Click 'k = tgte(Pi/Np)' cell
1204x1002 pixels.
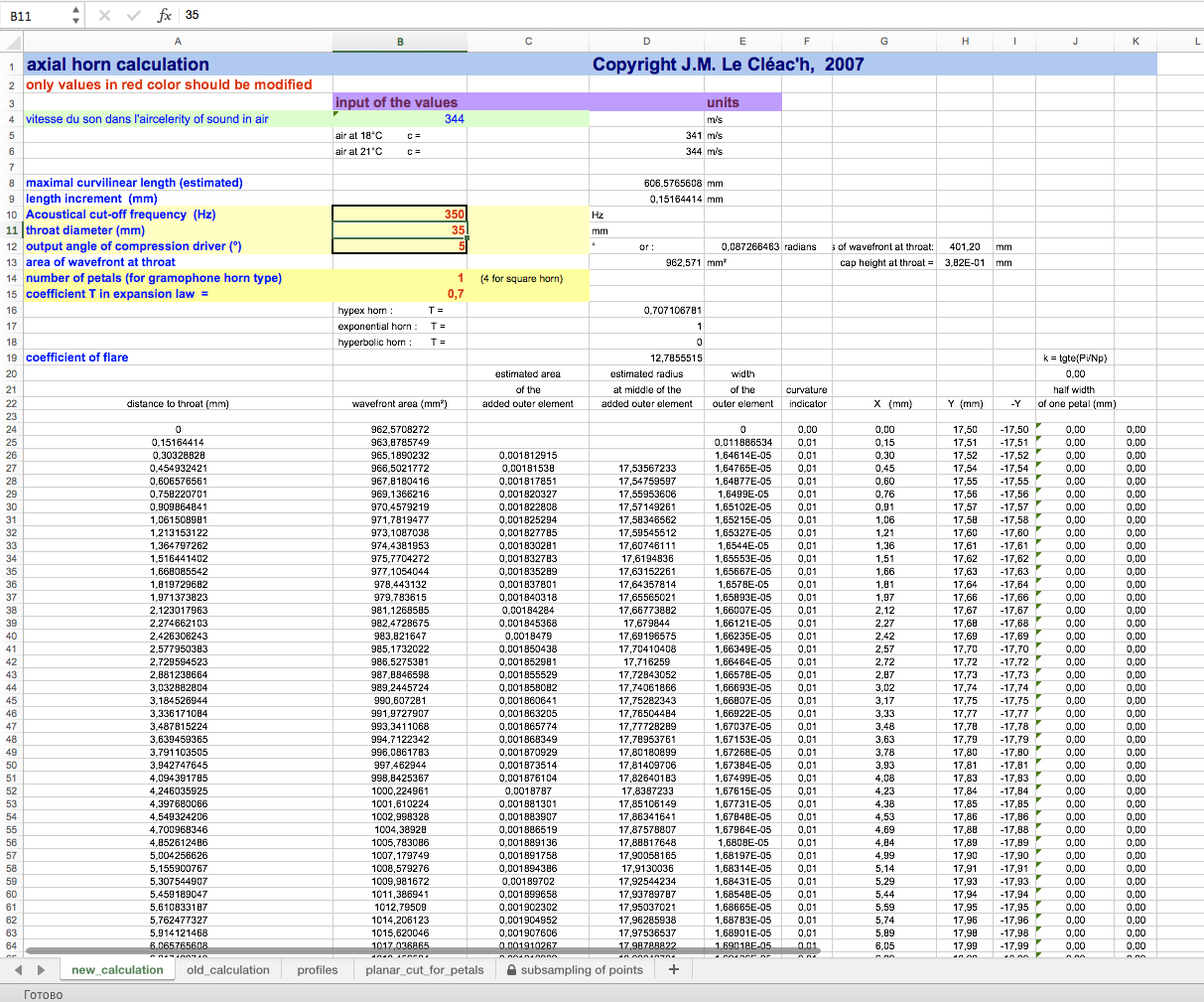coord(1075,358)
